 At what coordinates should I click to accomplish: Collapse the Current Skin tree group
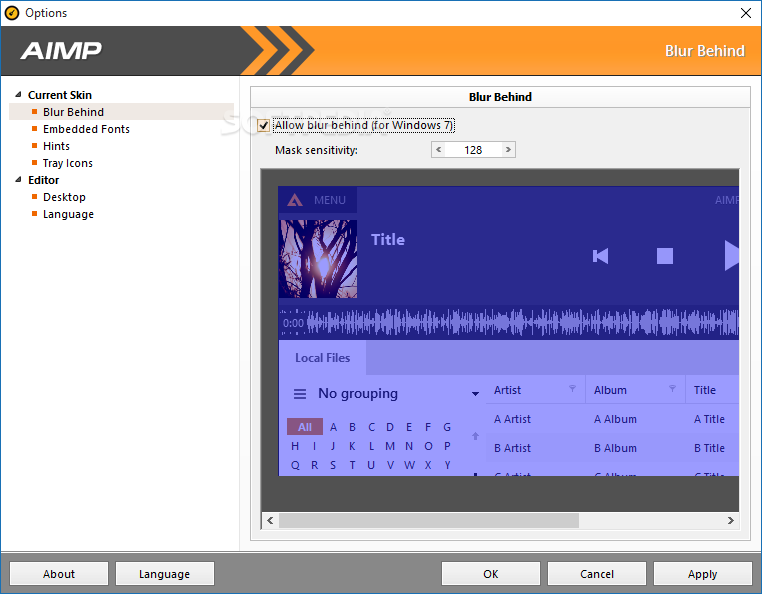(x=18, y=95)
